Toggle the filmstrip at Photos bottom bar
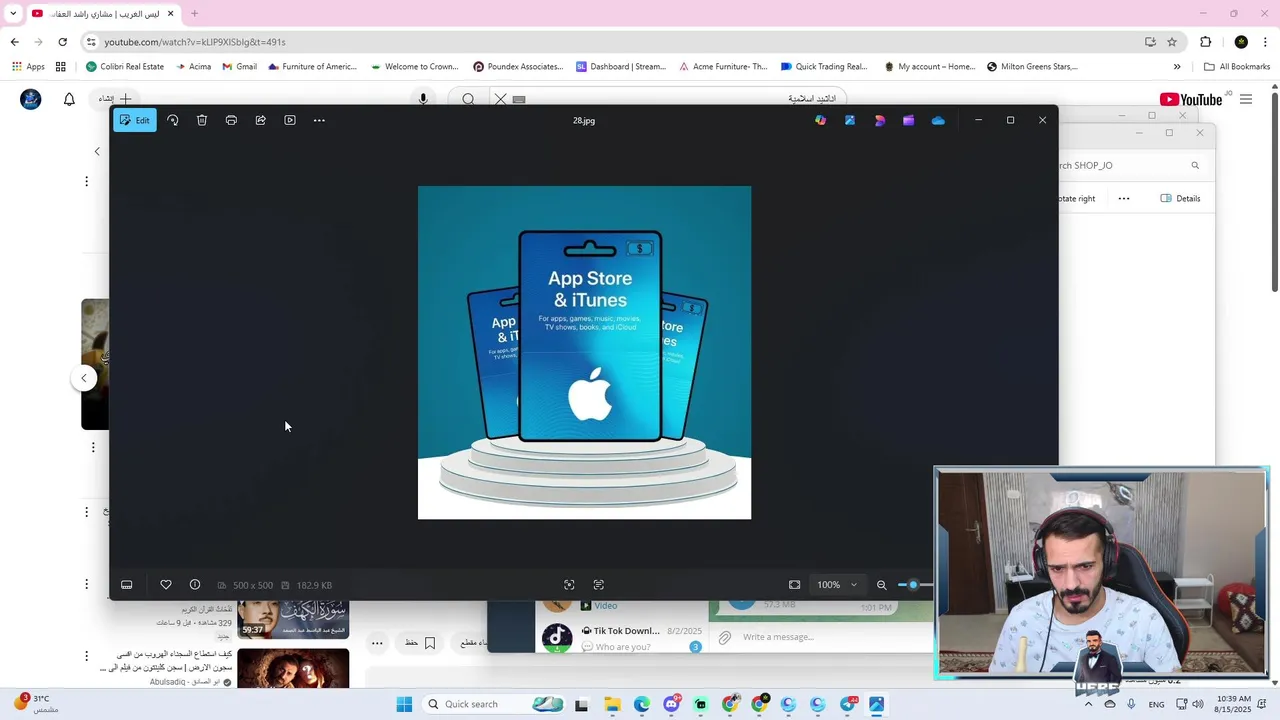This screenshot has height=720, width=1280. pos(127,585)
